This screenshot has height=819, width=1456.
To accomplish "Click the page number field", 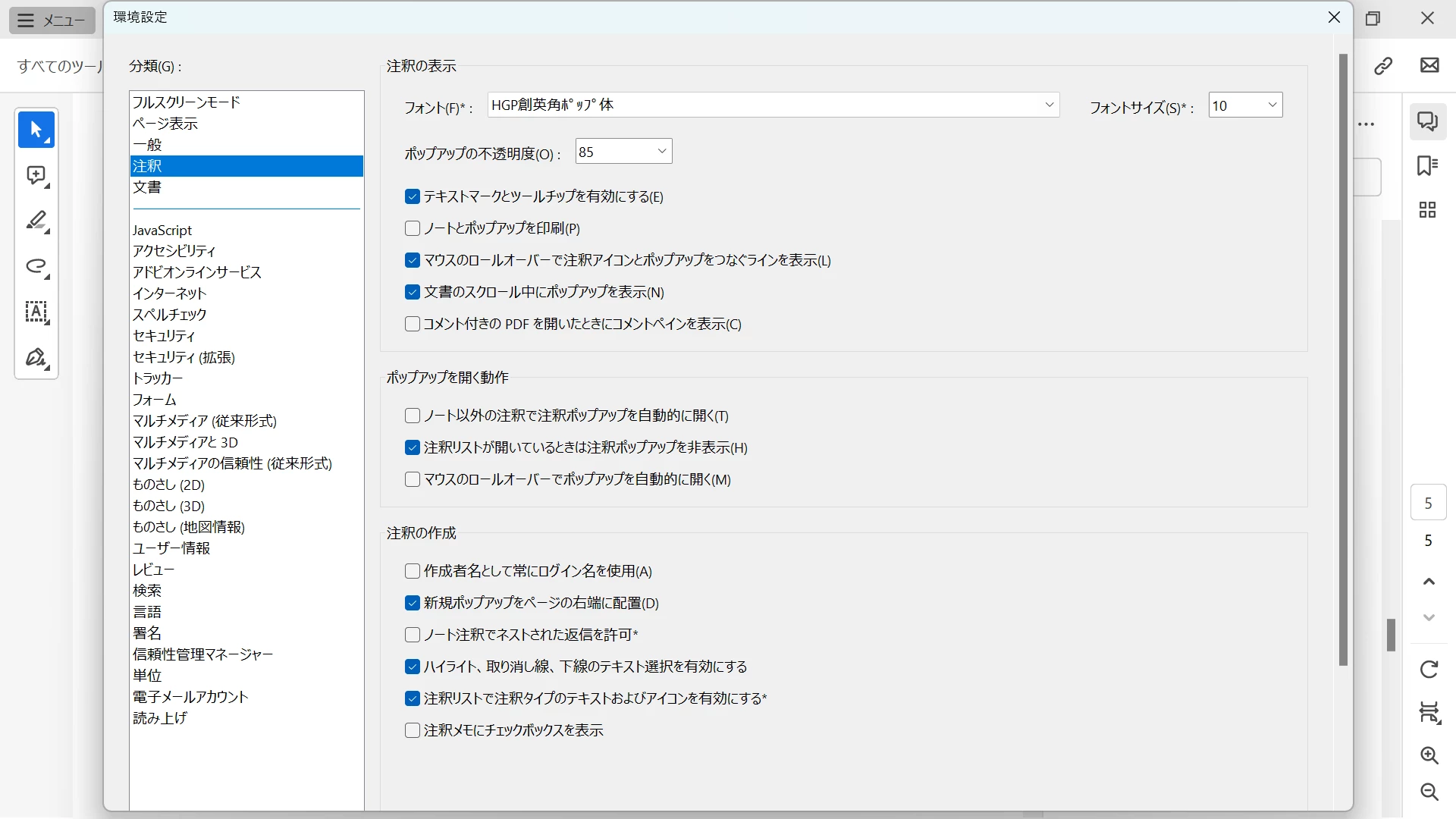I will click(1428, 503).
